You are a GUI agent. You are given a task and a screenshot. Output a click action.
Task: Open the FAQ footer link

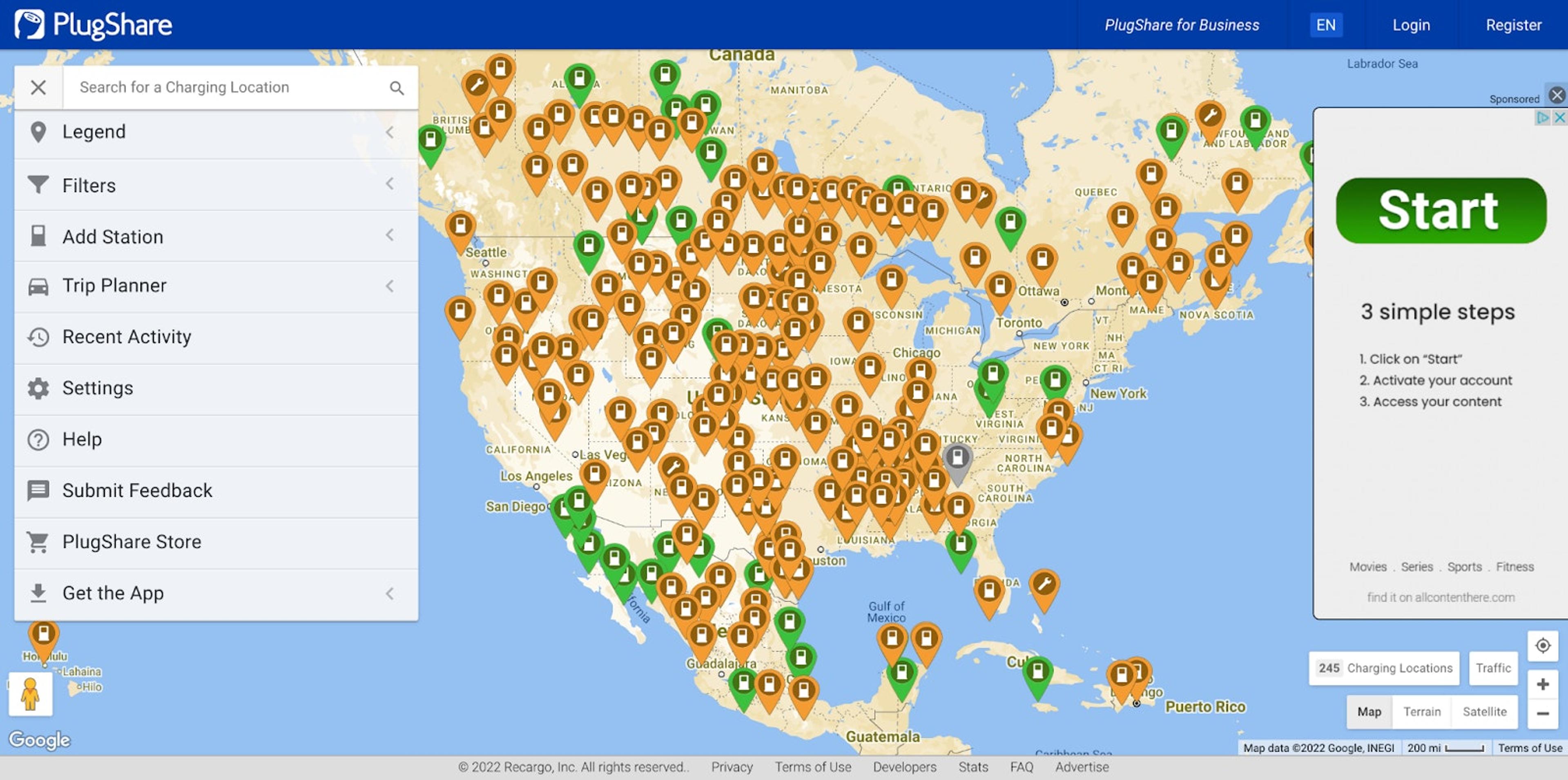pos(1022,767)
